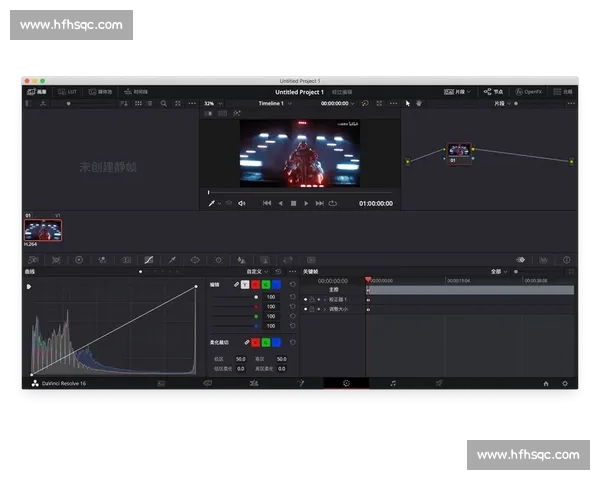Screen dimensions: 600x480
Task: Expand the Sizing keyframe track
Action: pyautogui.click(x=325, y=309)
